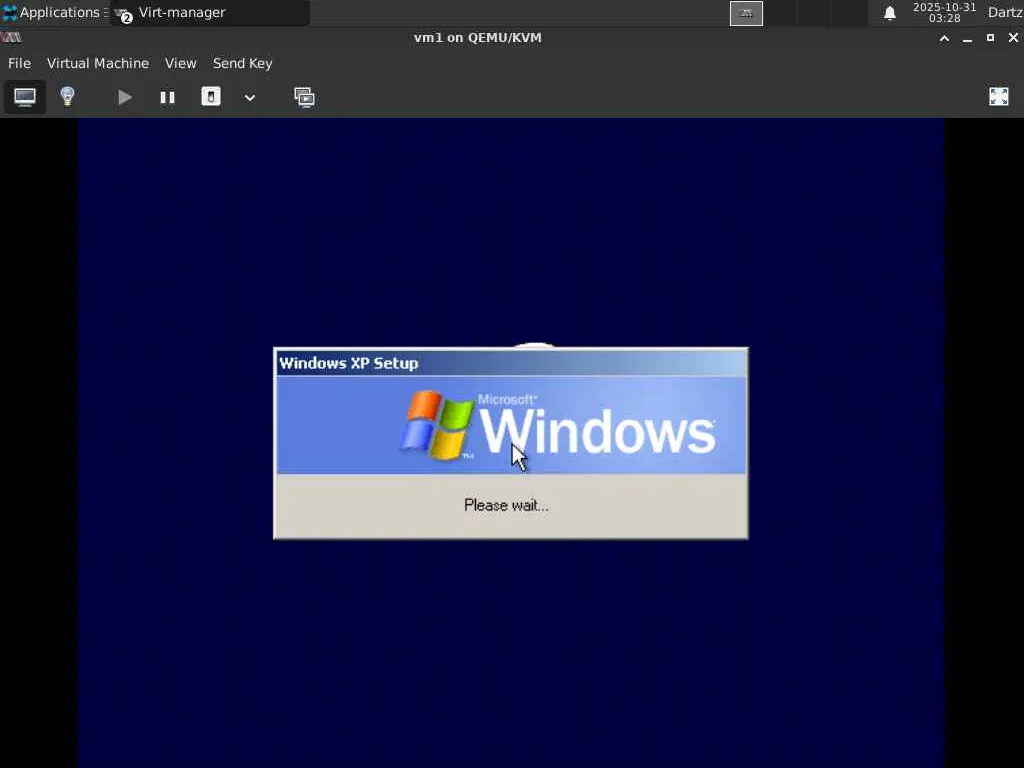Show the graphical console view

(x=25, y=97)
